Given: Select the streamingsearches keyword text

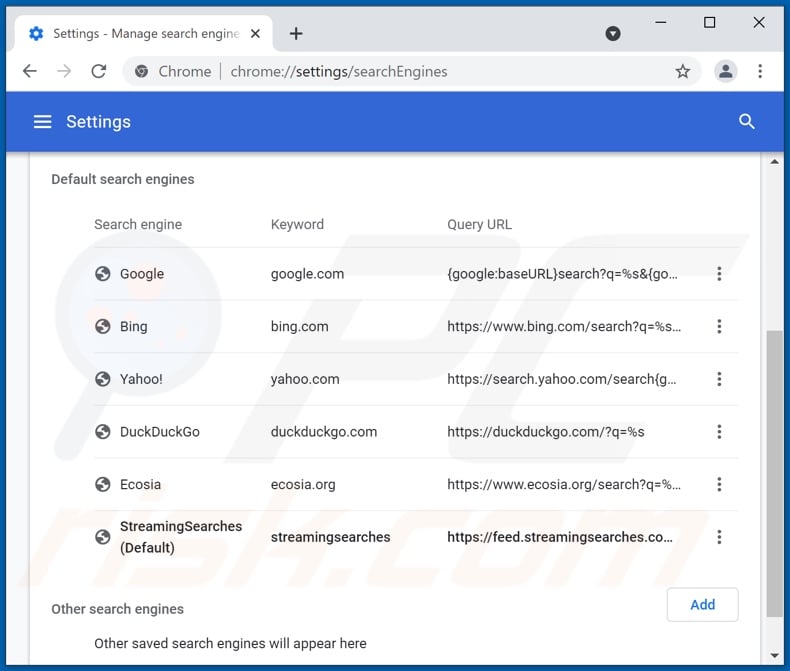Looking at the screenshot, I should point(331,537).
